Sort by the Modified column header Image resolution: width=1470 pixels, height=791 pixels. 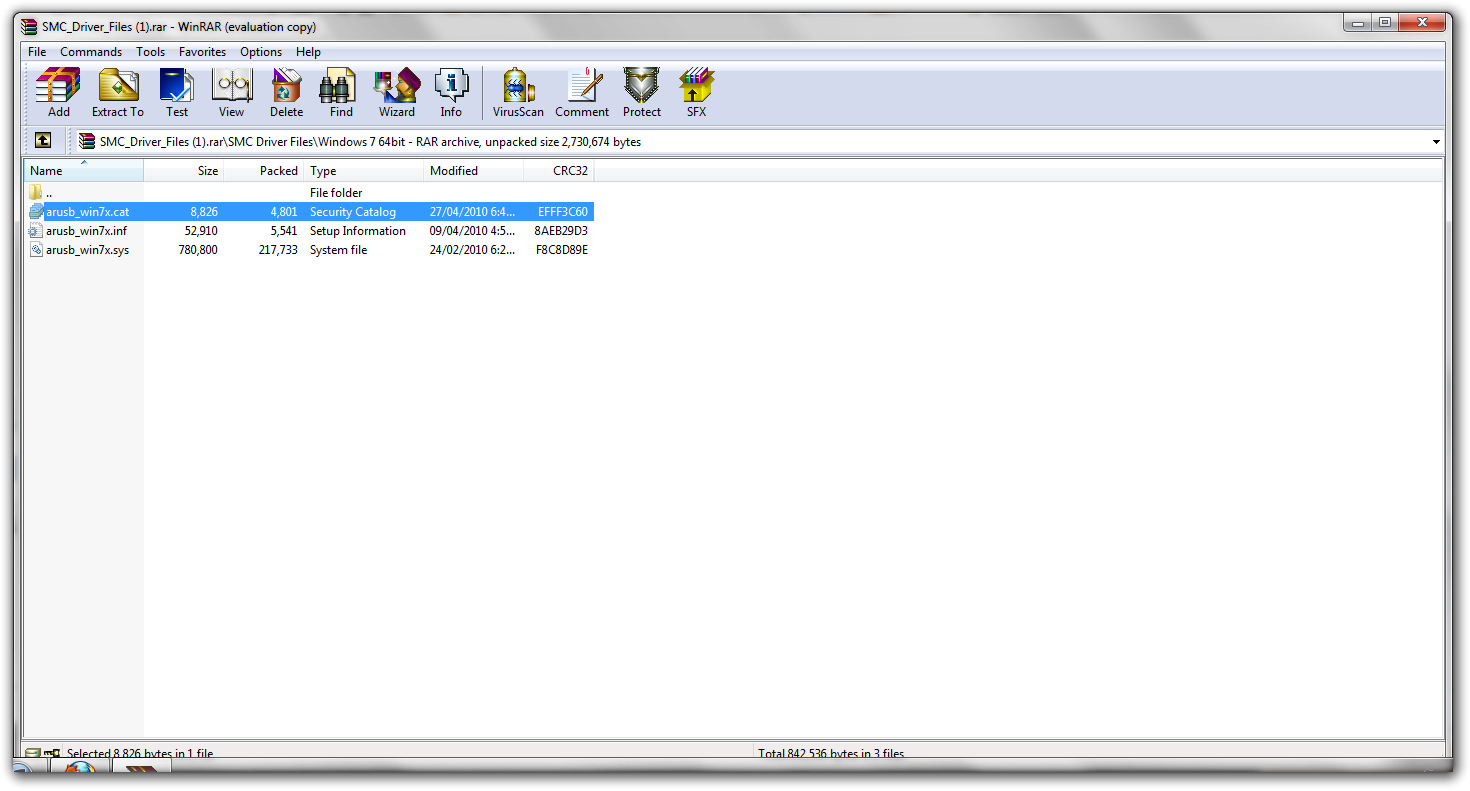coord(474,171)
